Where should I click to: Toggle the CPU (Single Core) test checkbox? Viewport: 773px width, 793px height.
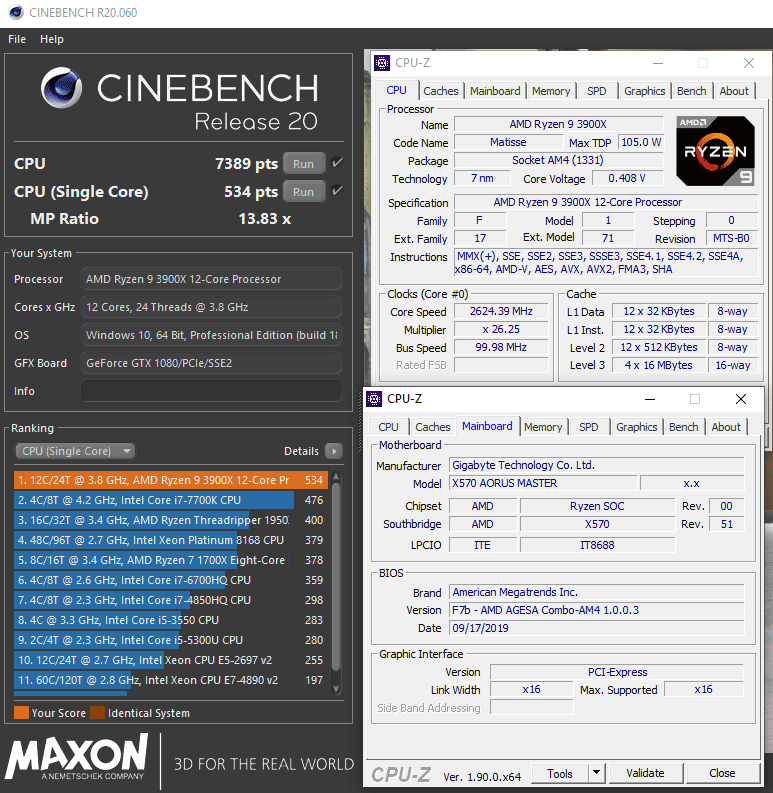pyautogui.click(x=337, y=191)
